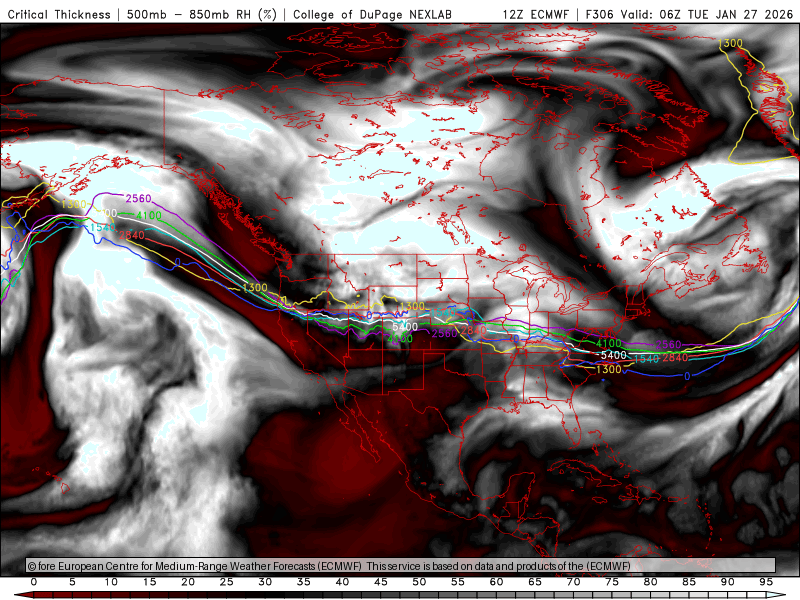Choose the "55" label on the color scale
800x600 pixels.
click(458, 582)
